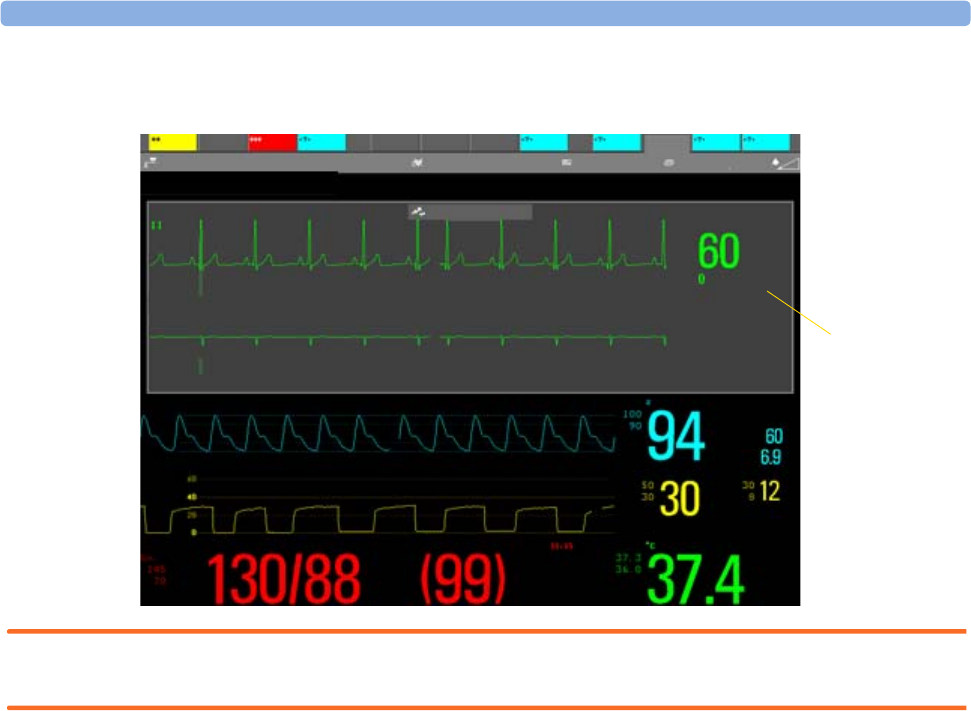Image resolution: width=971 pixels, height=711 pixels.
Task: Click the cyan pulse value 60
Action: pyautogui.click(x=773, y=436)
